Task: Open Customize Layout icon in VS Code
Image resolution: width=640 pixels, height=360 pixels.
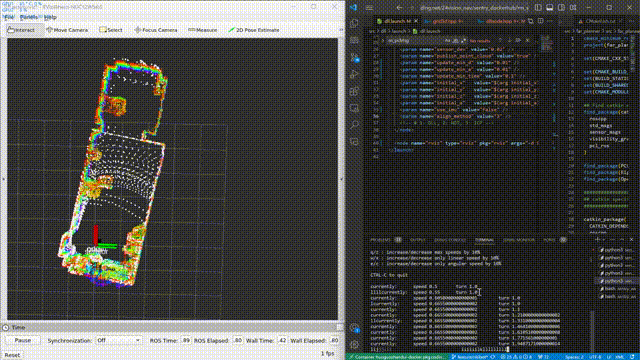Action: tap(573, 7)
